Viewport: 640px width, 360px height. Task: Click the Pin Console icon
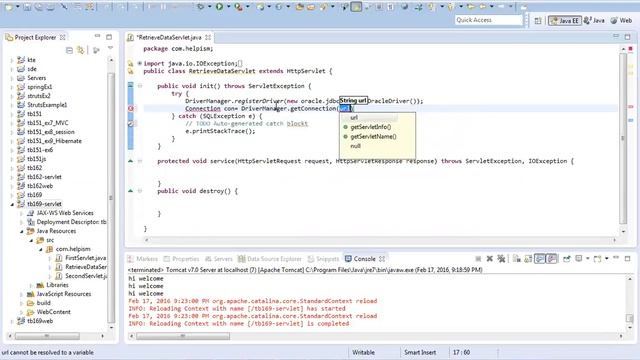point(567,259)
